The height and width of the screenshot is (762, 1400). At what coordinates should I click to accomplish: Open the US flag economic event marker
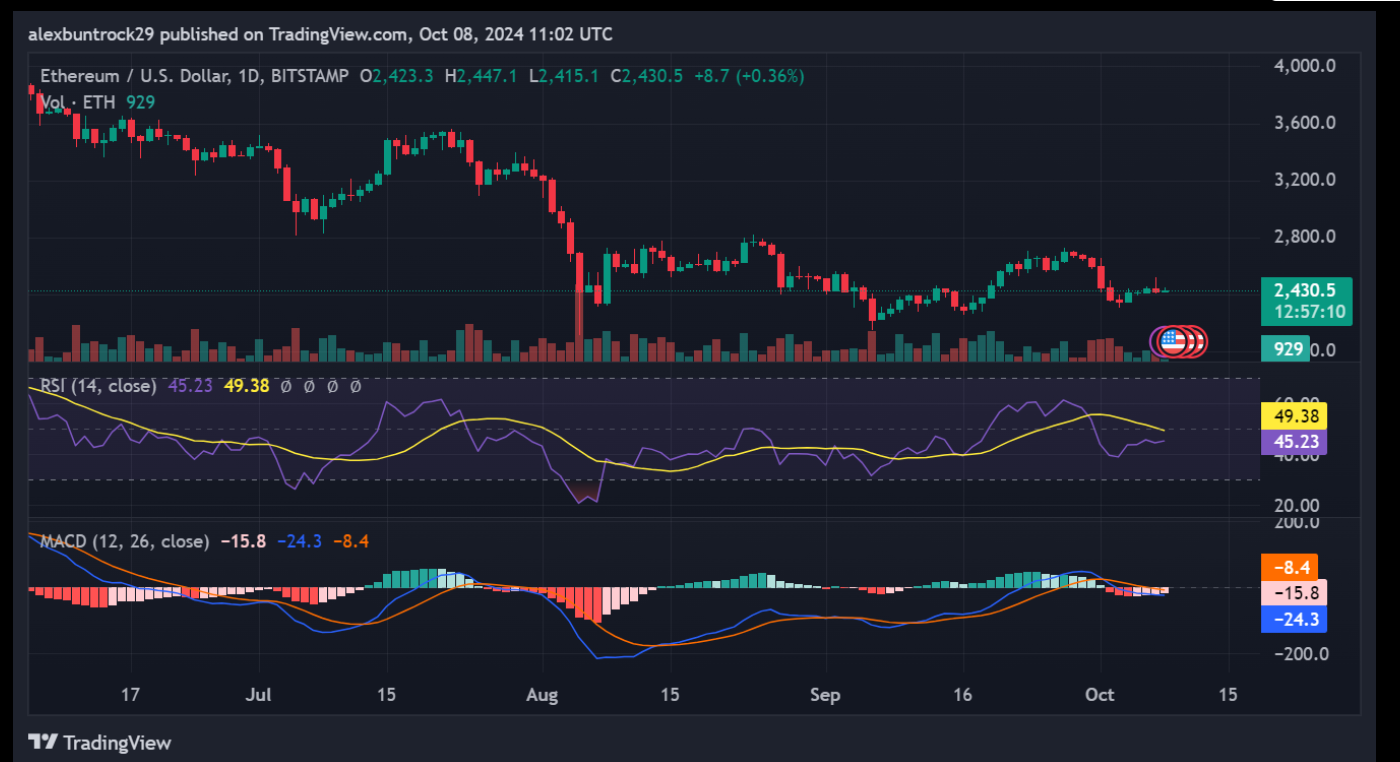(1171, 342)
